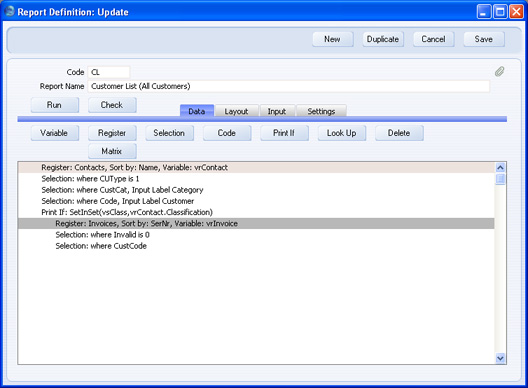Add a new Variable
This screenshot has width=528, height=388.
[55, 133]
